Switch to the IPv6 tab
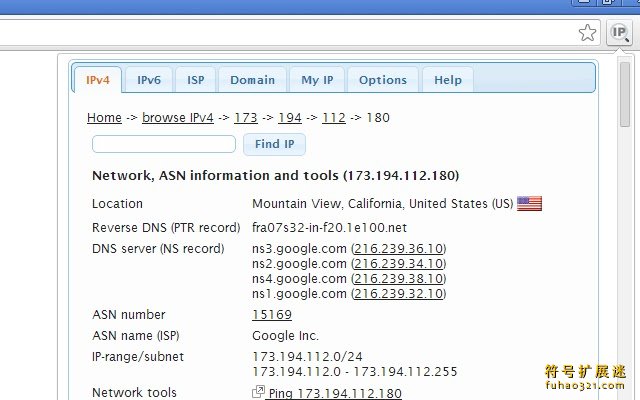Image resolution: width=640 pixels, height=400 pixels. tap(149, 80)
